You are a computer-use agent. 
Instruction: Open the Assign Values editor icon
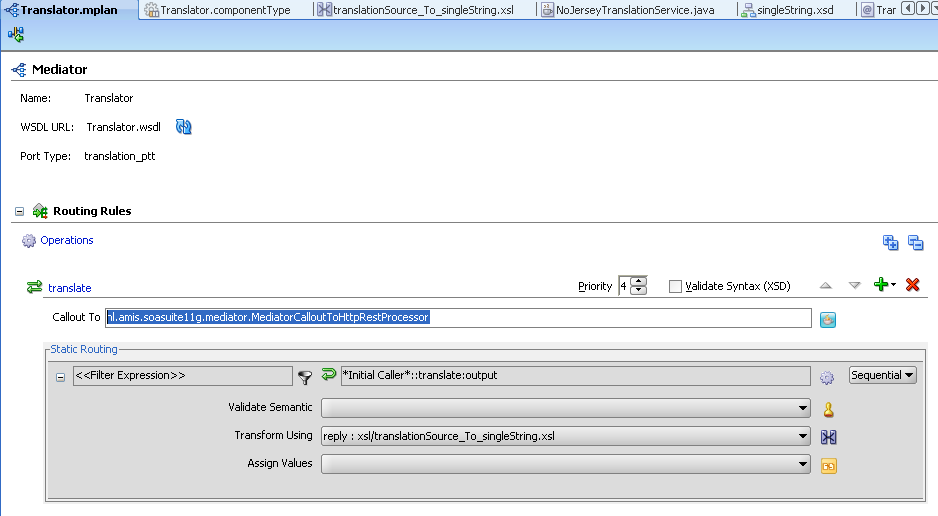point(829,466)
